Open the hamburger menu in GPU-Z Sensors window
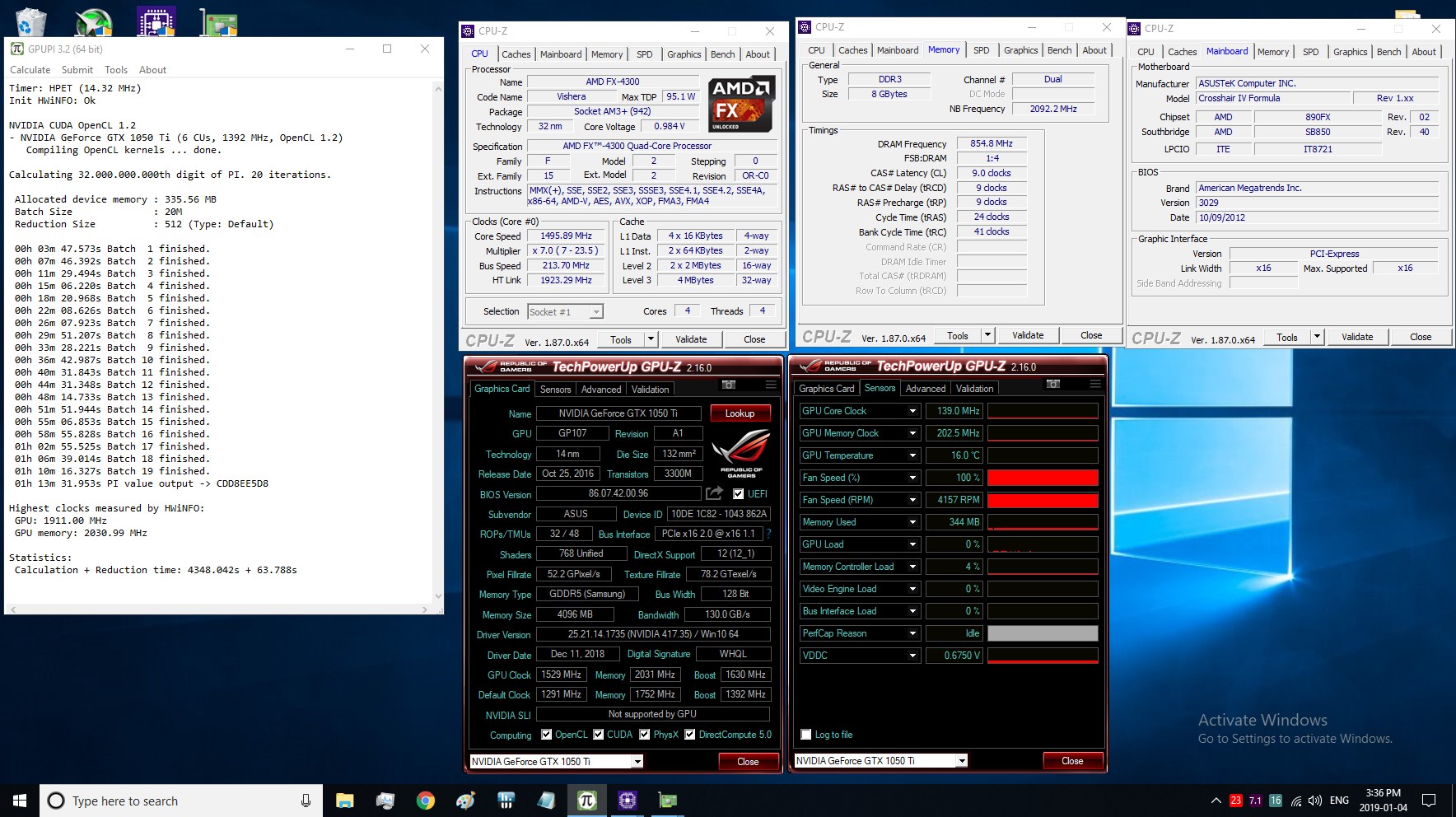Screen dimensions: 1456x817 (1095, 384)
